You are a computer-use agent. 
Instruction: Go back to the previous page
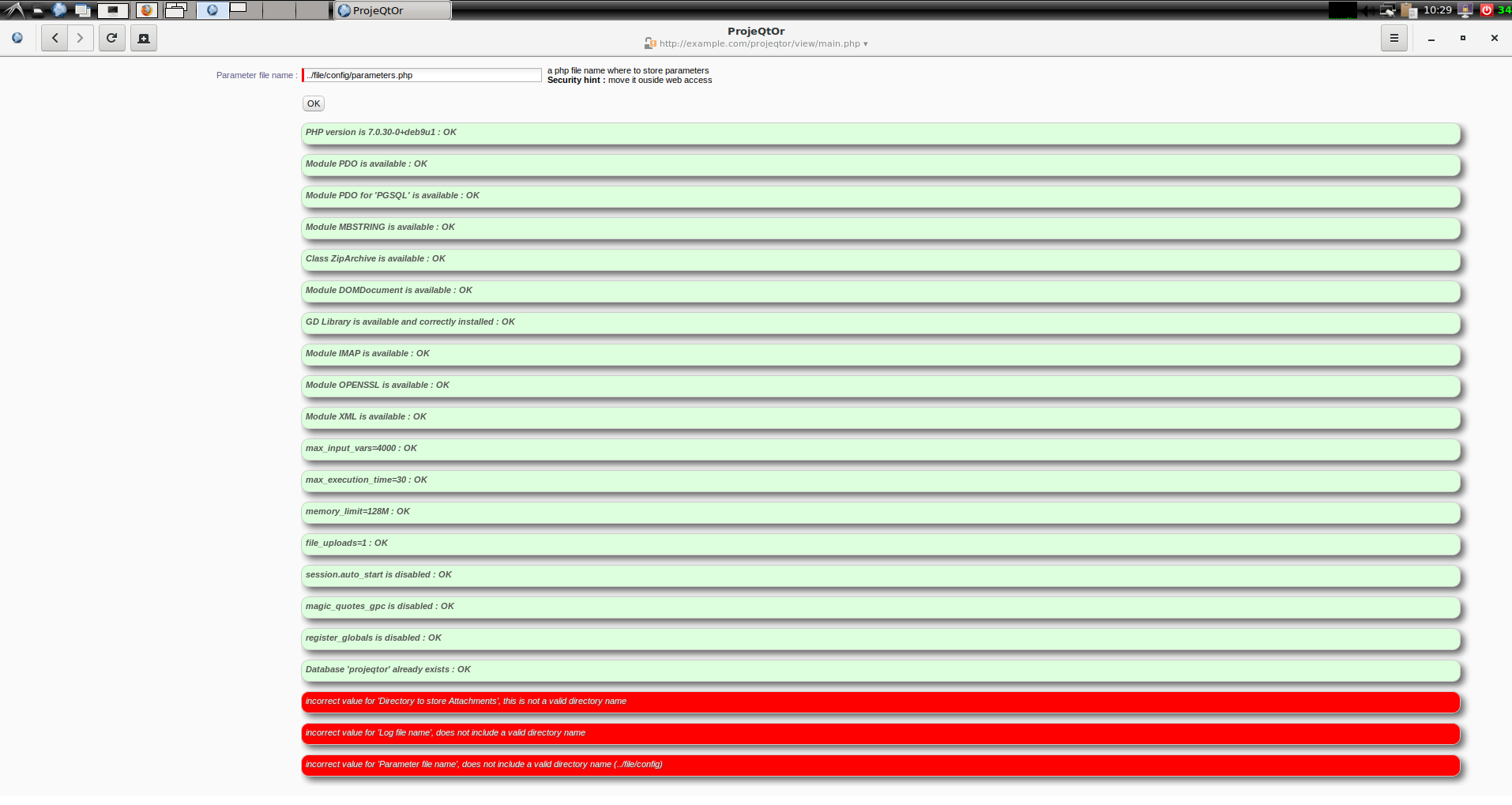pos(55,38)
